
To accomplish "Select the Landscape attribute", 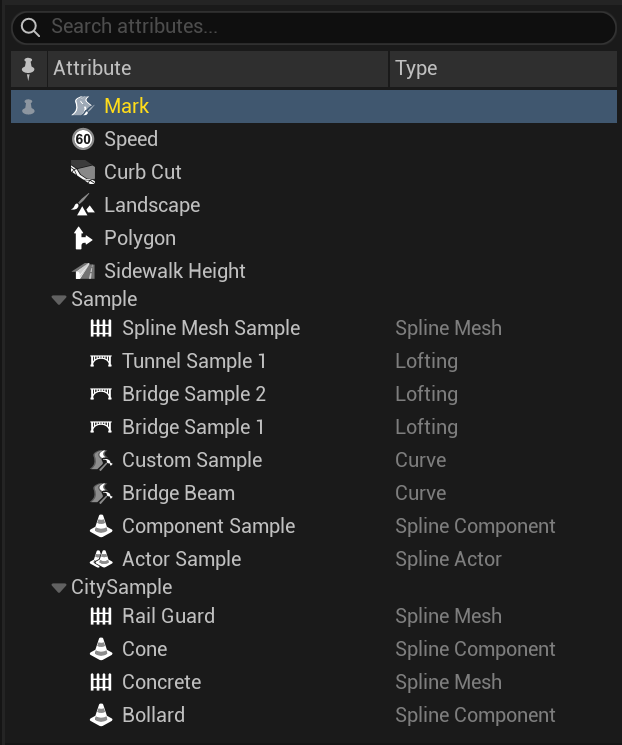I will coord(314,205).
